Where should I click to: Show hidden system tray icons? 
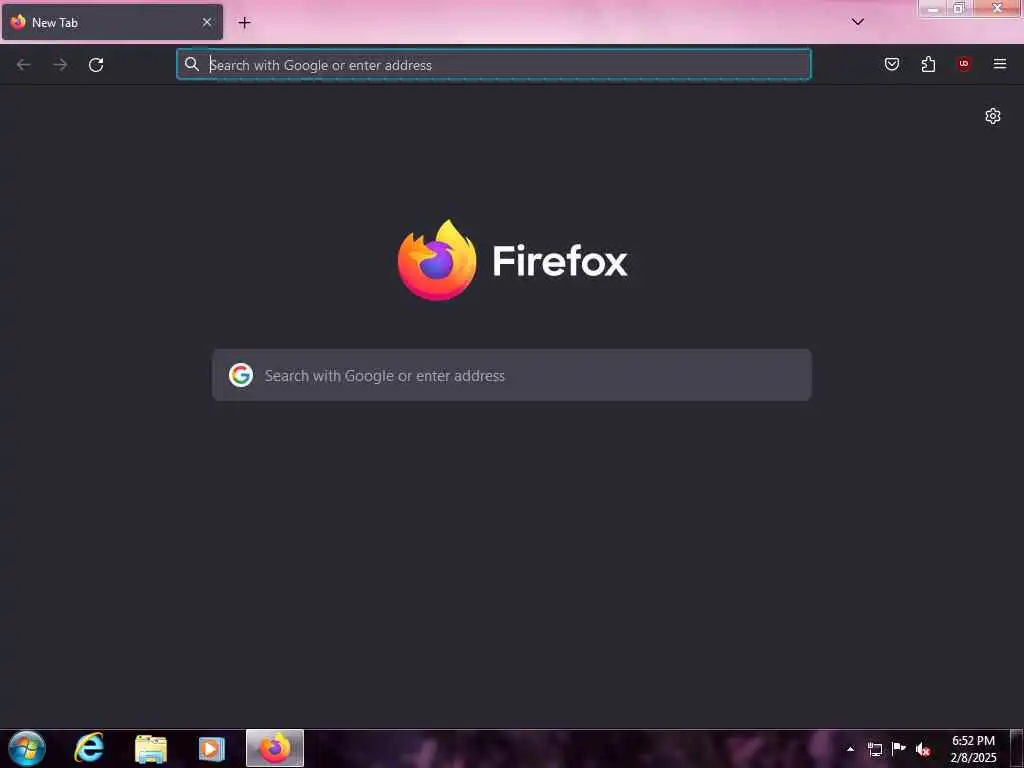pos(850,749)
